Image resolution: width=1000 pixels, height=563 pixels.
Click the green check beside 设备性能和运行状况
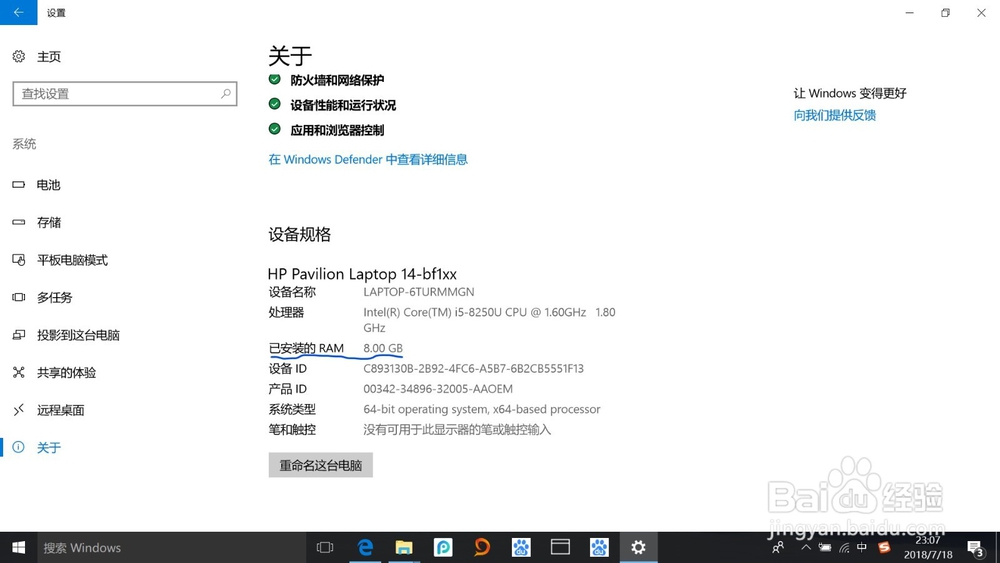point(275,104)
